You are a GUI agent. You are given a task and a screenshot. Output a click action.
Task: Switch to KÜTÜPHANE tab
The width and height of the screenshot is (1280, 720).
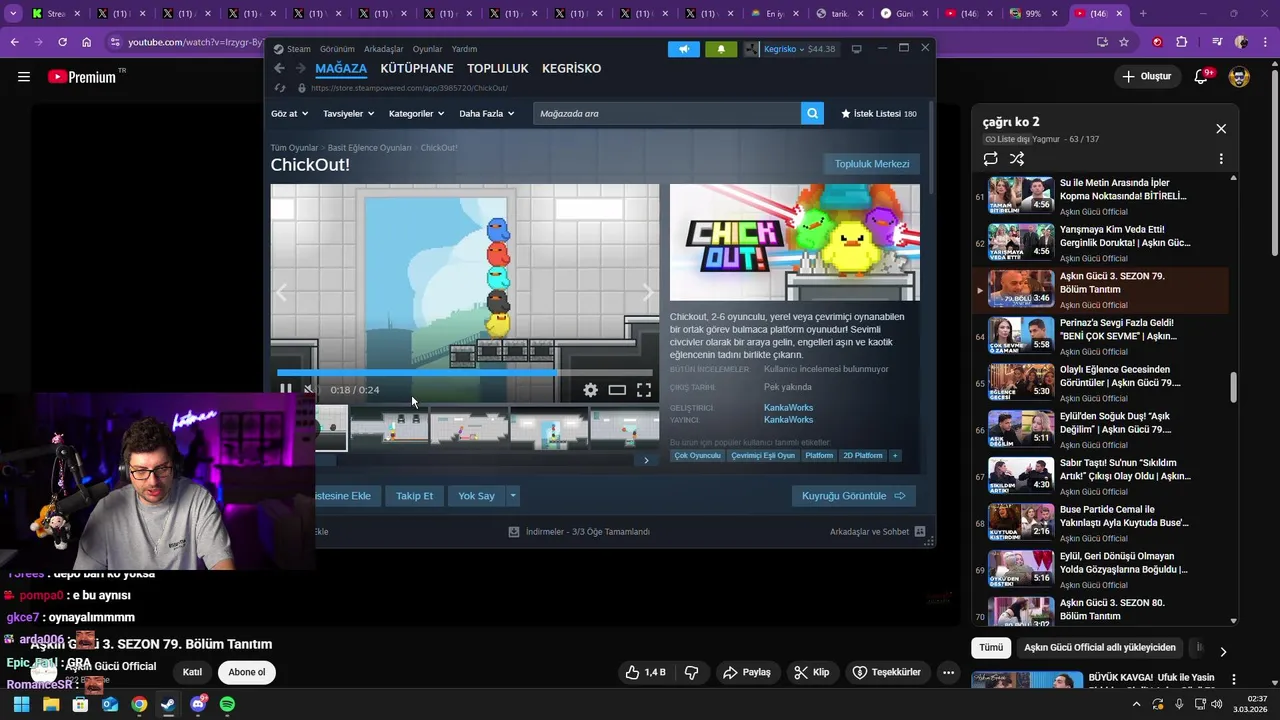(x=417, y=68)
